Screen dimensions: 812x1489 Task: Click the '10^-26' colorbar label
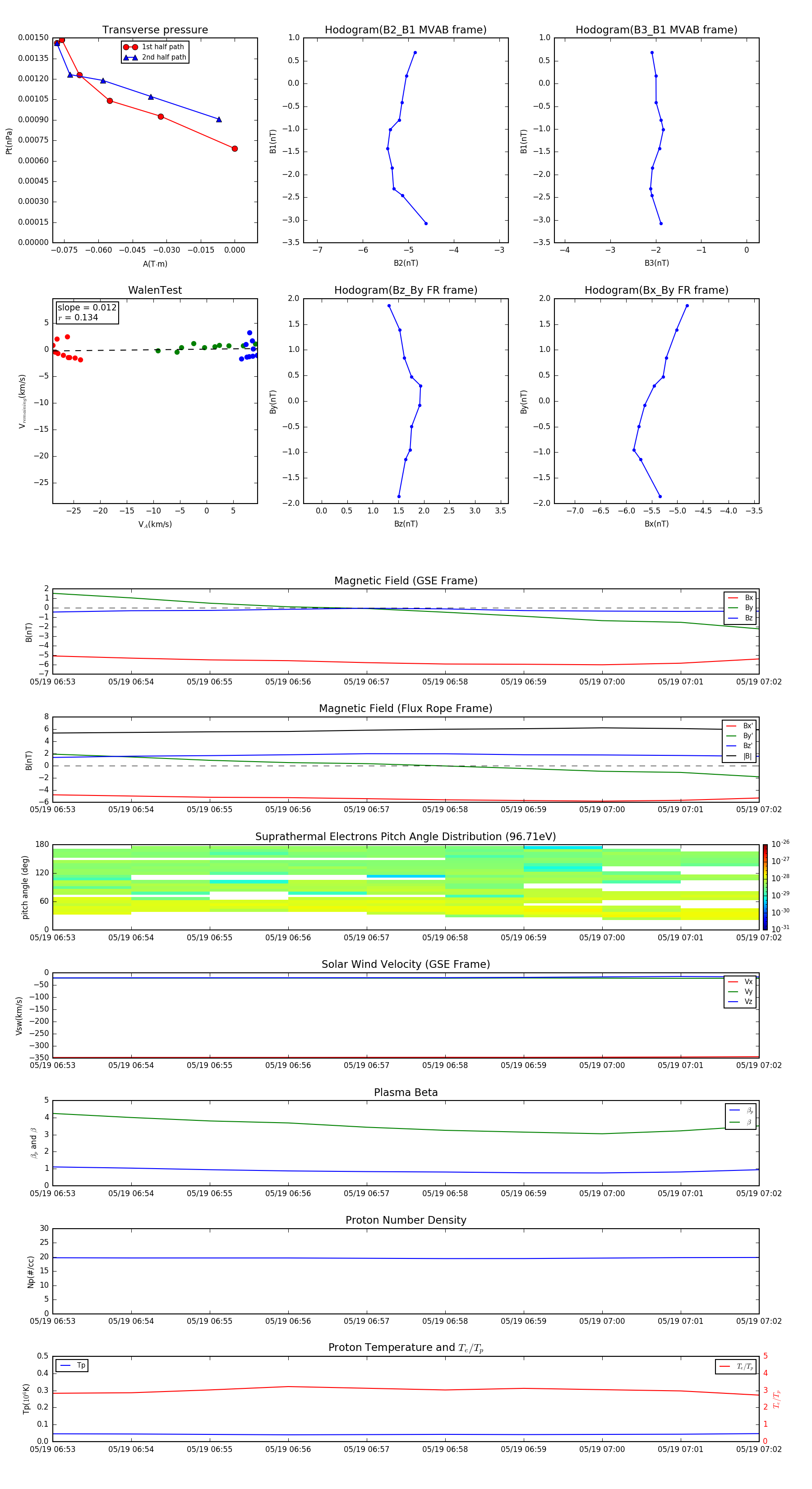pos(780,844)
